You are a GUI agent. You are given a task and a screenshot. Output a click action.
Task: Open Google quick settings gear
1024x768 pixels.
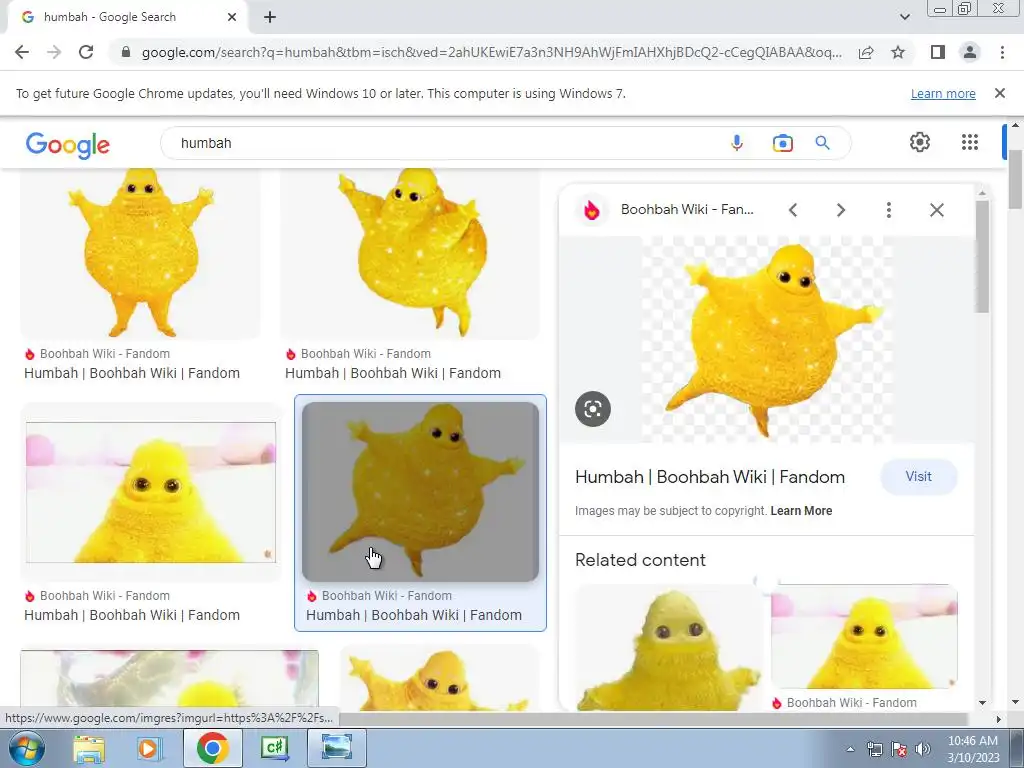pos(920,142)
